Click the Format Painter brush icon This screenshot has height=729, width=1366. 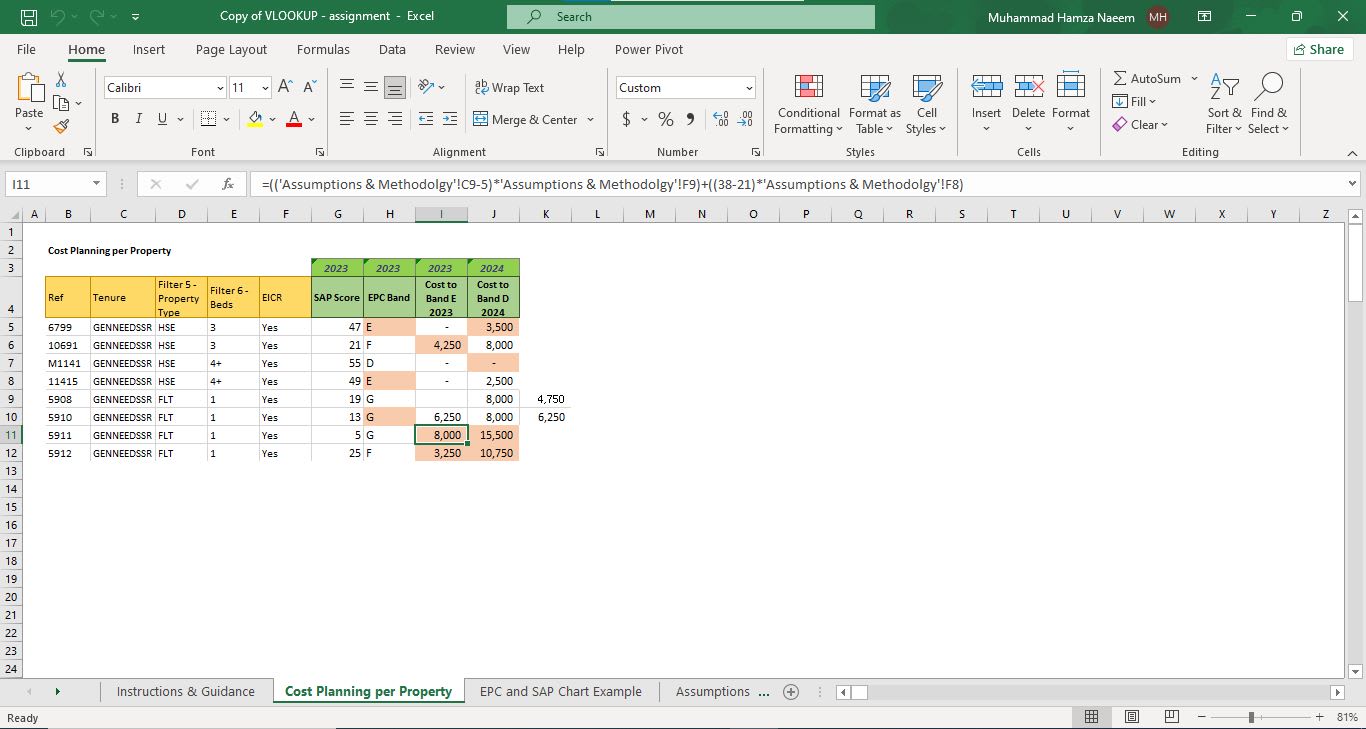pyautogui.click(x=61, y=127)
